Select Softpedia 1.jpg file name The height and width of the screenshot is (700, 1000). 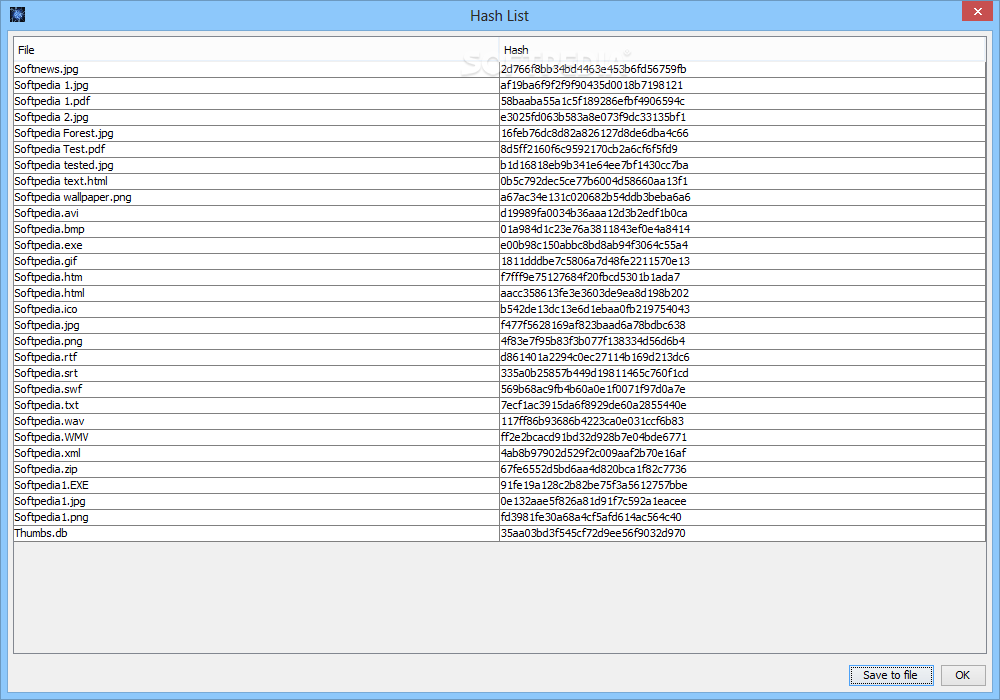[x=52, y=85]
